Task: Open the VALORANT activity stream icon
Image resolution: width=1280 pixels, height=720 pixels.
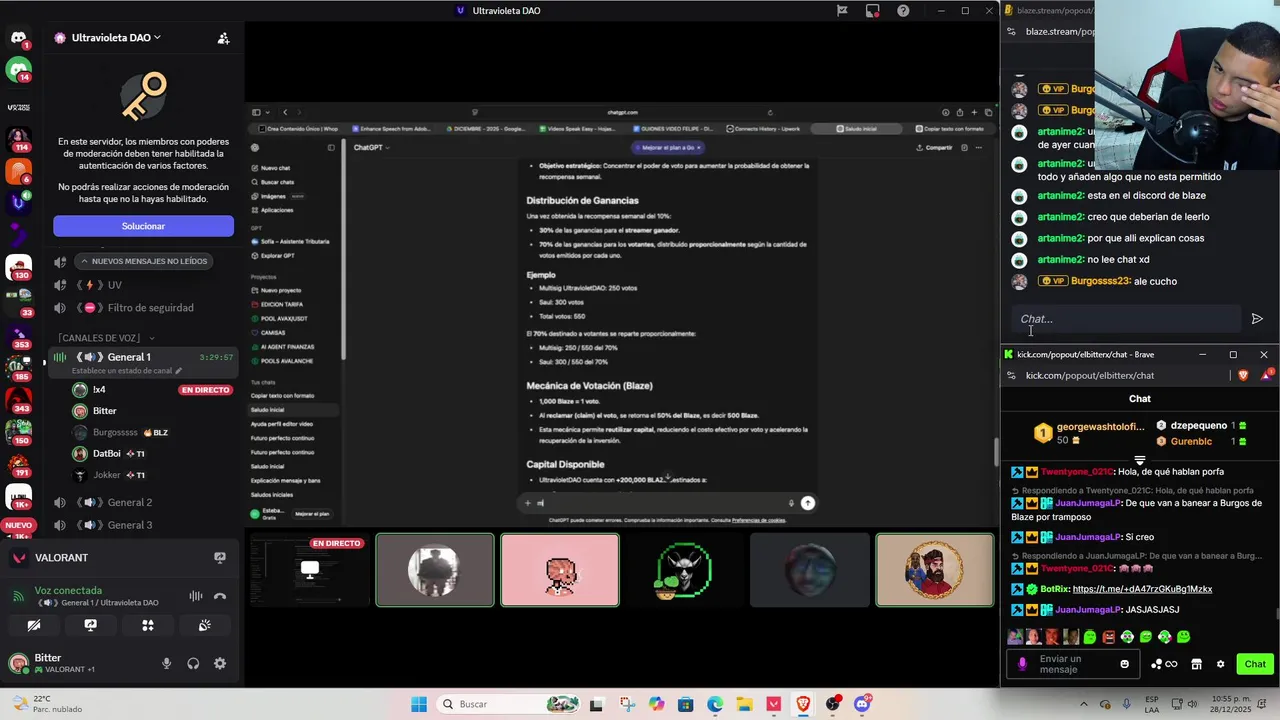Action: coord(220,558)
